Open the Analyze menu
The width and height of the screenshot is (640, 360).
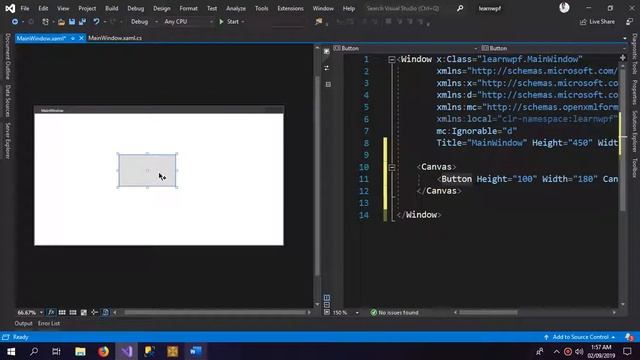click(x=236, y=8)
